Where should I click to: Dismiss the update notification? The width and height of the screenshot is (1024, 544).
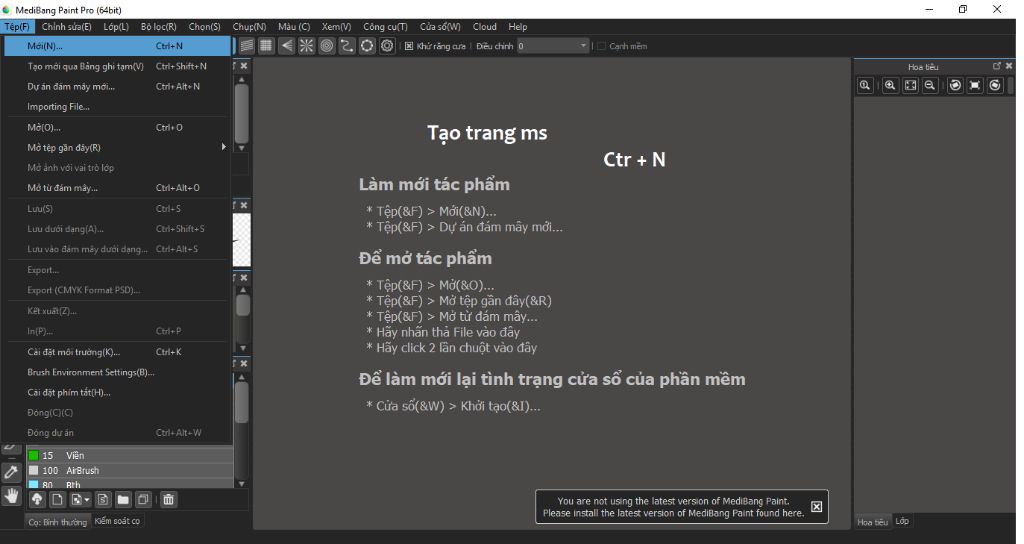[816, 507]
